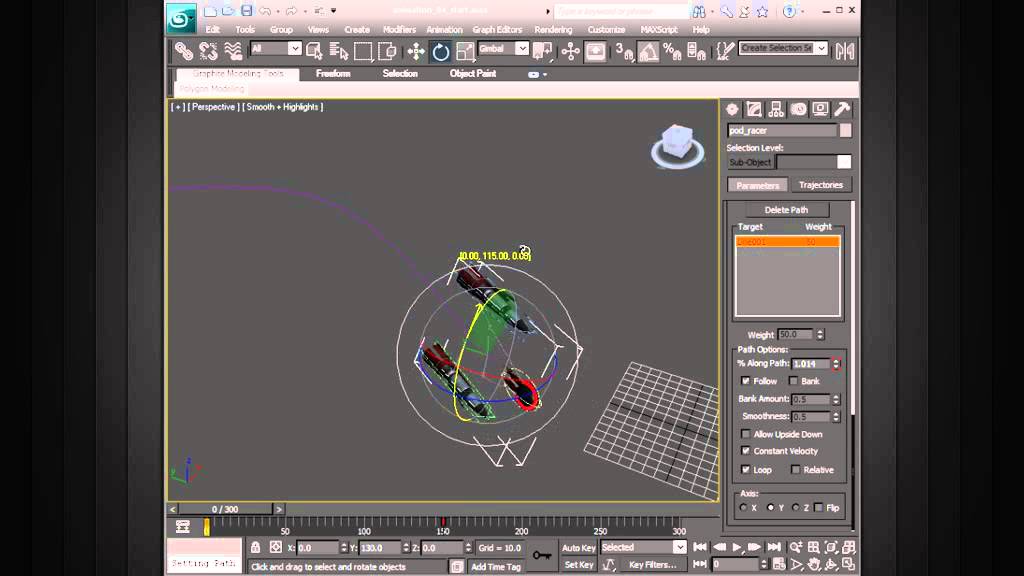Click the Set Keys large key icon
The height and width of the screenshot is (576, 1024).
(x=541, y=556)
